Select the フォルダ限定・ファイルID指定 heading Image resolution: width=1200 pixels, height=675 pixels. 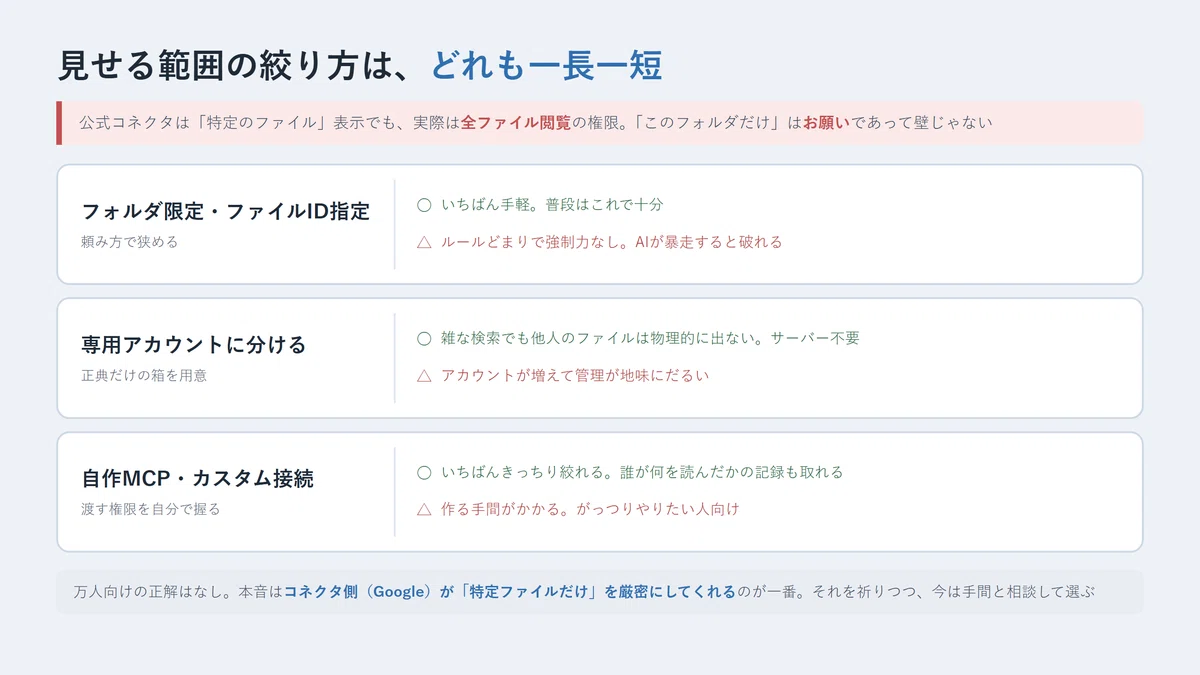coord(225,211)
